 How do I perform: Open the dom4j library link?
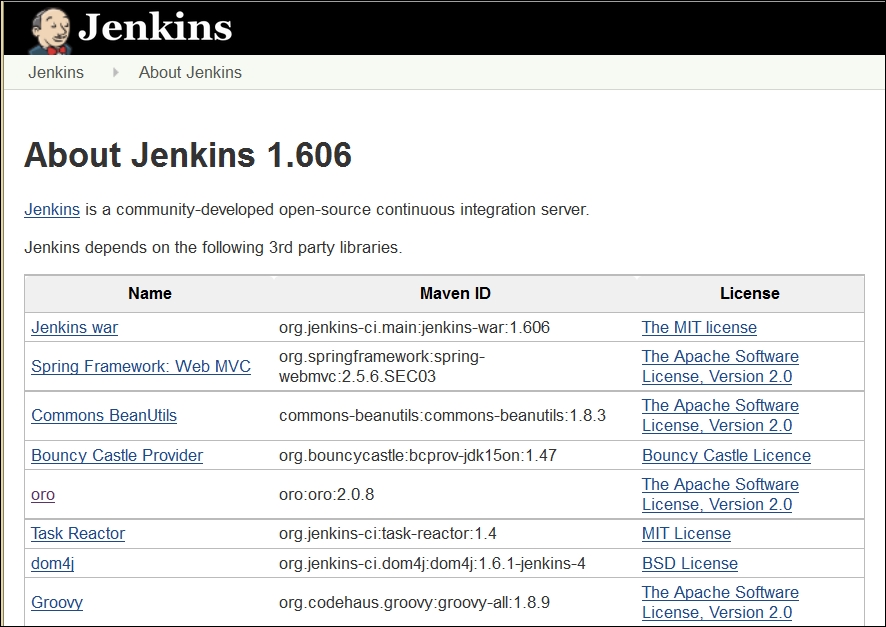click(x=52, y=563)
